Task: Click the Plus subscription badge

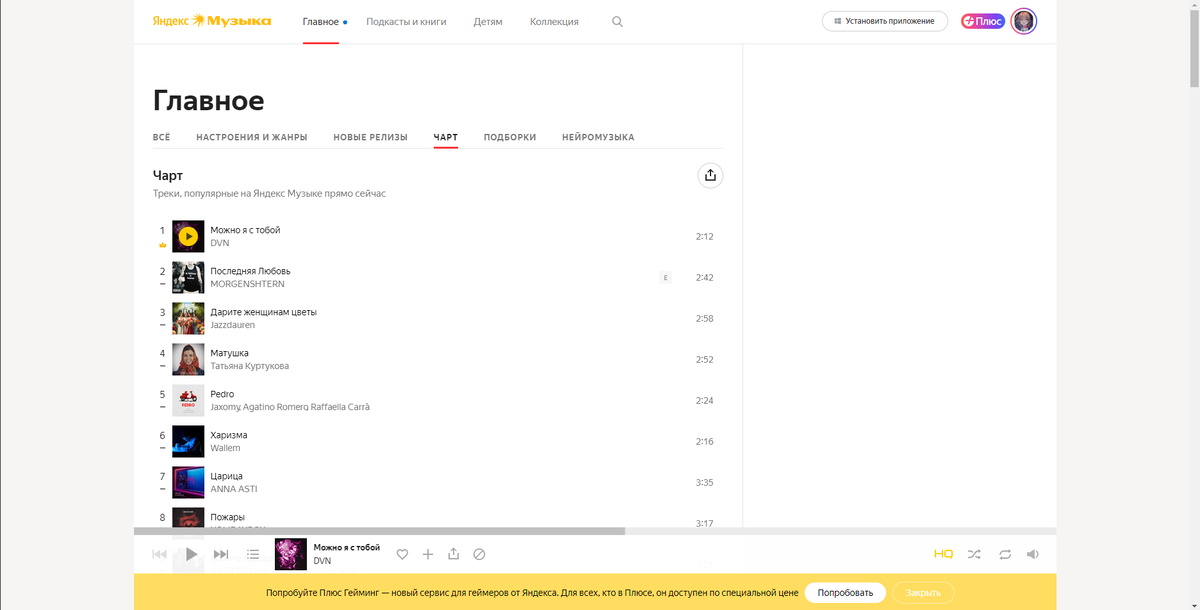Action: click(983, 21)
